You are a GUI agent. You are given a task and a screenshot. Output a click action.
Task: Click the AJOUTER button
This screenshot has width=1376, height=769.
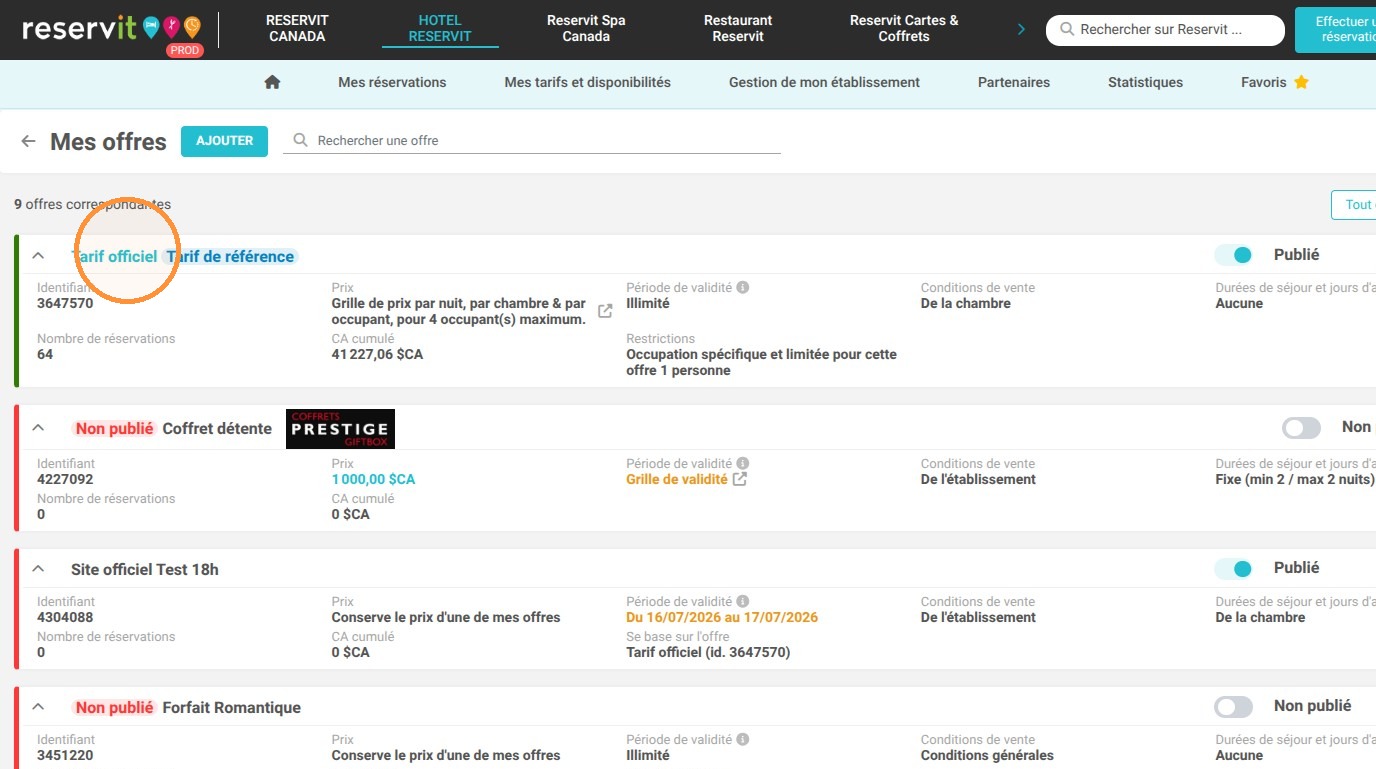(x=224, y=141)
